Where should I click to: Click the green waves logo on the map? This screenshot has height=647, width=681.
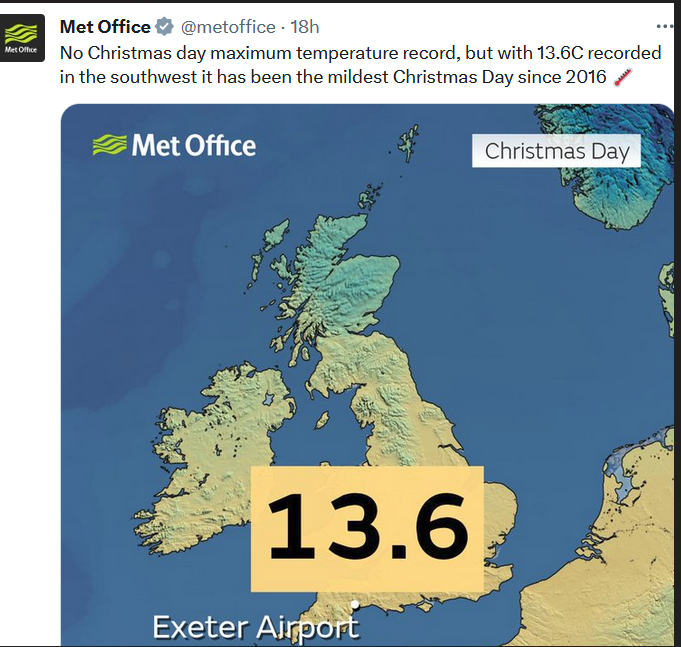click(109, 146)
